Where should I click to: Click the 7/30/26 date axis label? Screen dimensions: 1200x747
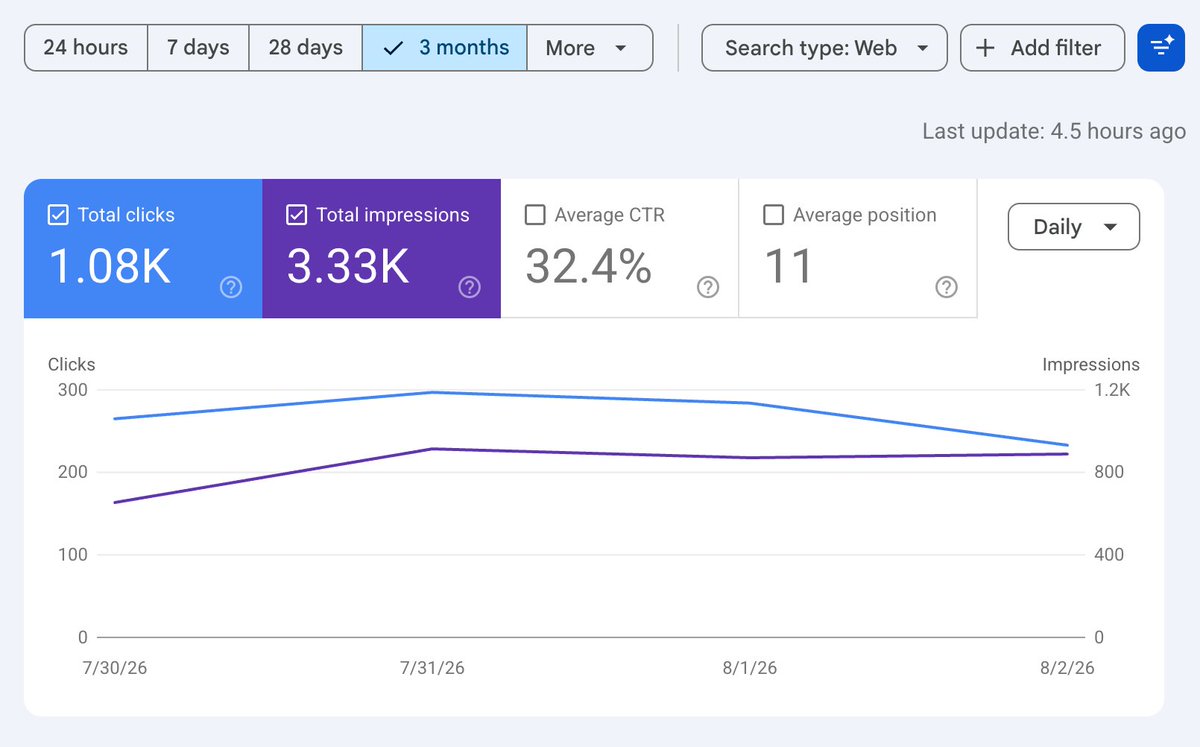click(x=113, y=668)
